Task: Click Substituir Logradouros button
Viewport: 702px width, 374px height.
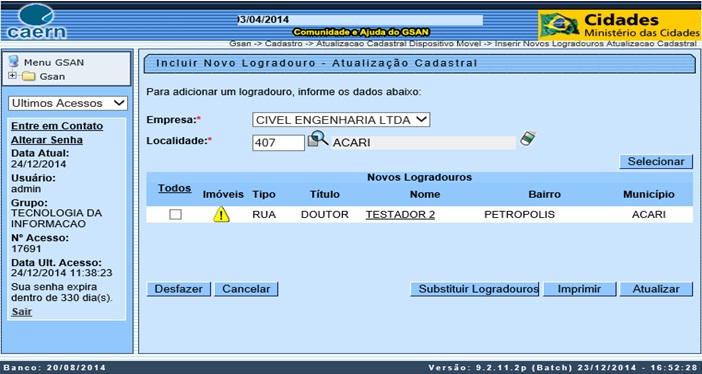Action: 475,289
